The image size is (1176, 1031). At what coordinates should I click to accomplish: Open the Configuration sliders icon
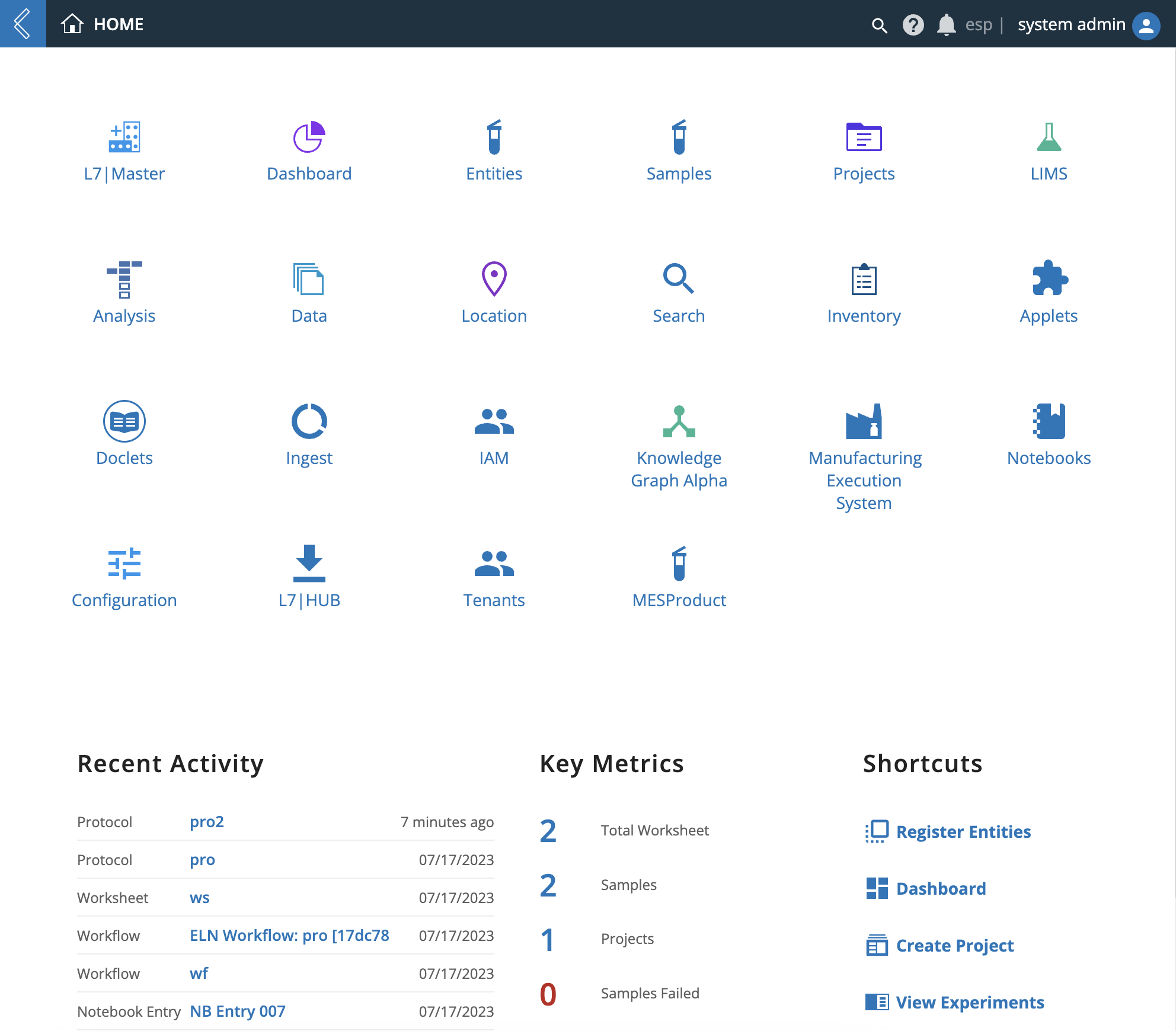(124, 563)
